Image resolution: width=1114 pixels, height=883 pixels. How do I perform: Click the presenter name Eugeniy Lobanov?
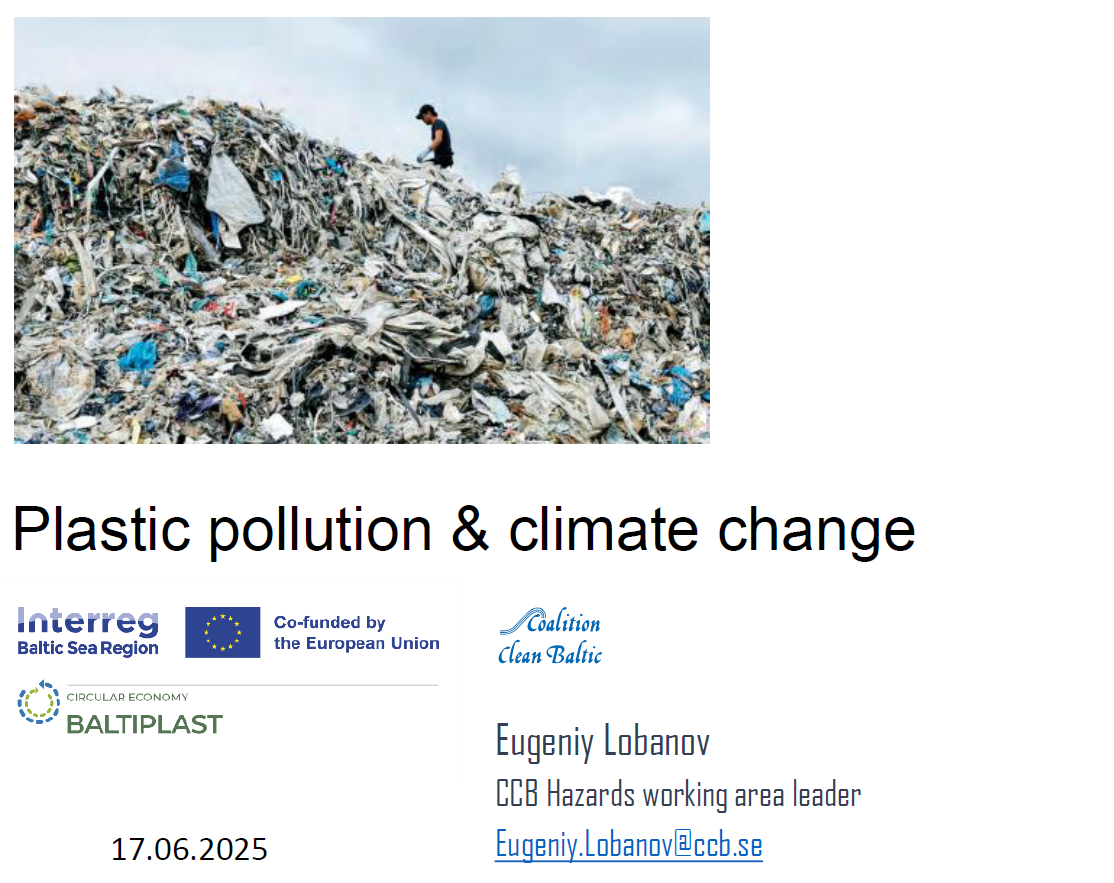click(602, 742)
